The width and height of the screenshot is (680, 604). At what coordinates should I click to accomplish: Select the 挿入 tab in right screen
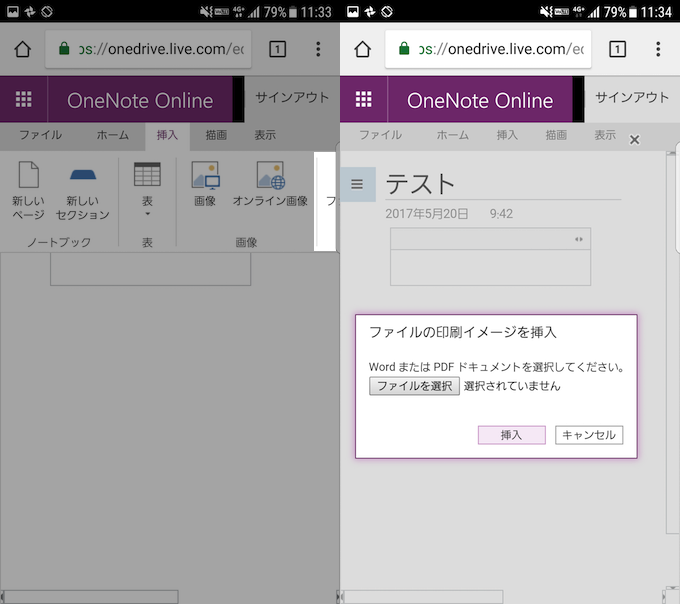pyautogui.click(x=507, y=135)
